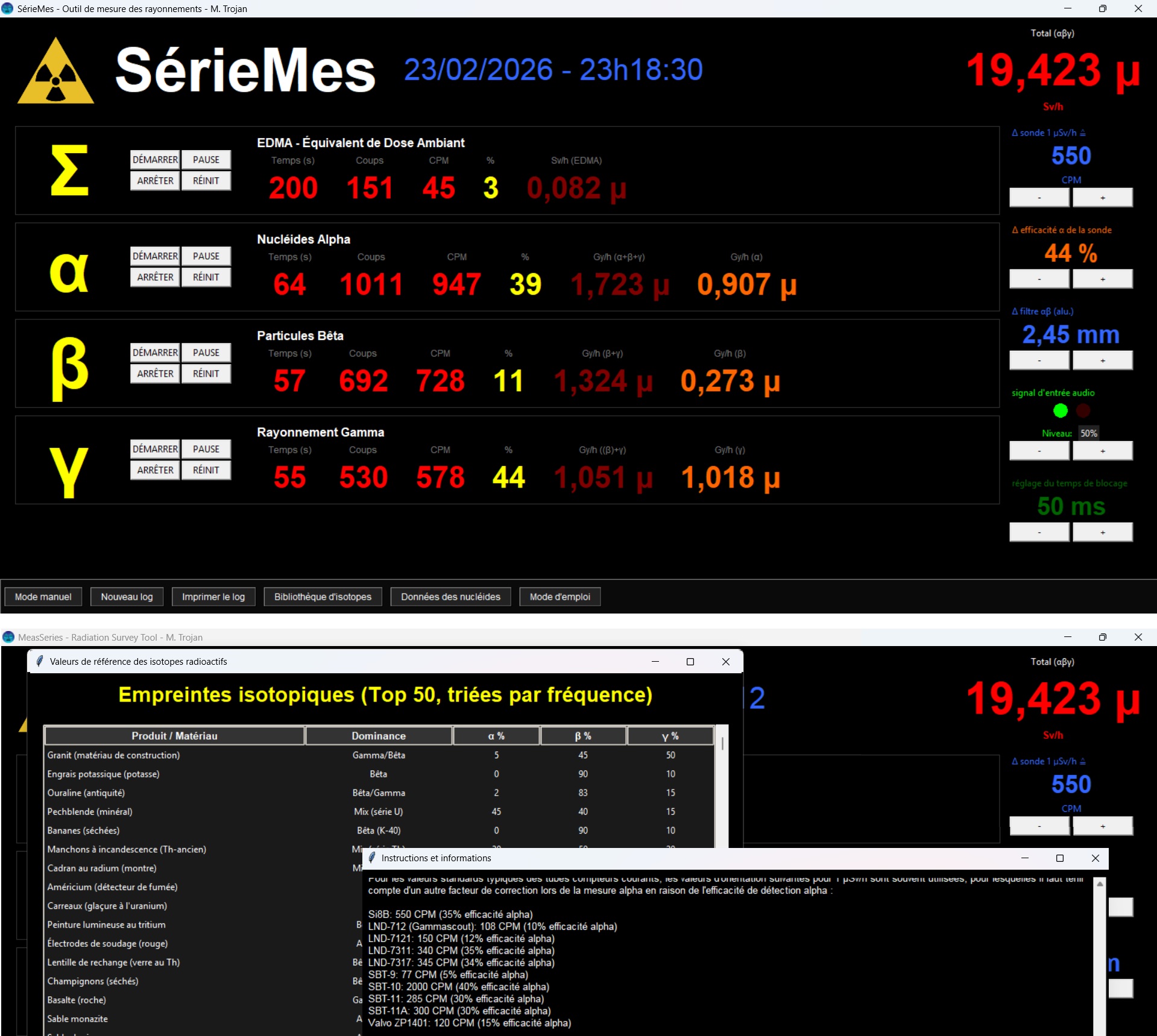Click the dark red audio signal indicator
Viewport: 1157px width, 1036px height.
1083,411
